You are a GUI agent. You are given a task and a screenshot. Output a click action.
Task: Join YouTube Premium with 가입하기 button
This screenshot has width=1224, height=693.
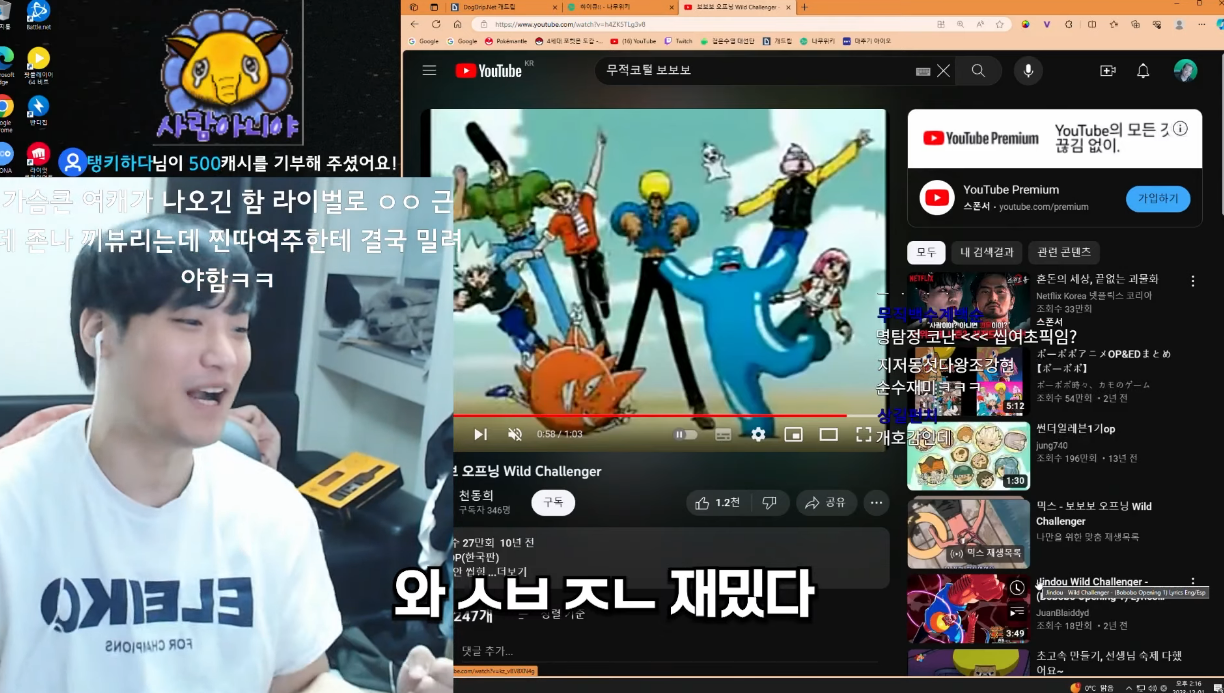click(x=1158, y=198)
